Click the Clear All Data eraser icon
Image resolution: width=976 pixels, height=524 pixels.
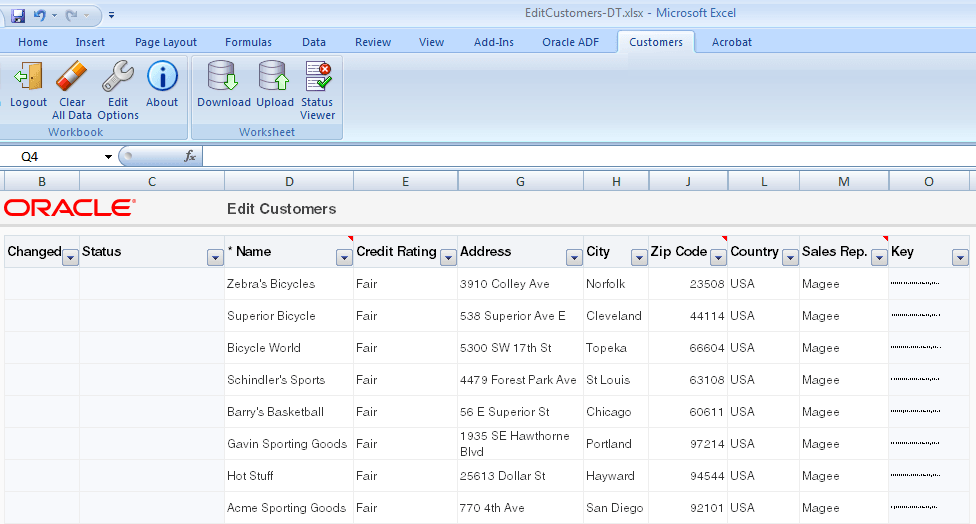click(x=72, y=76)
